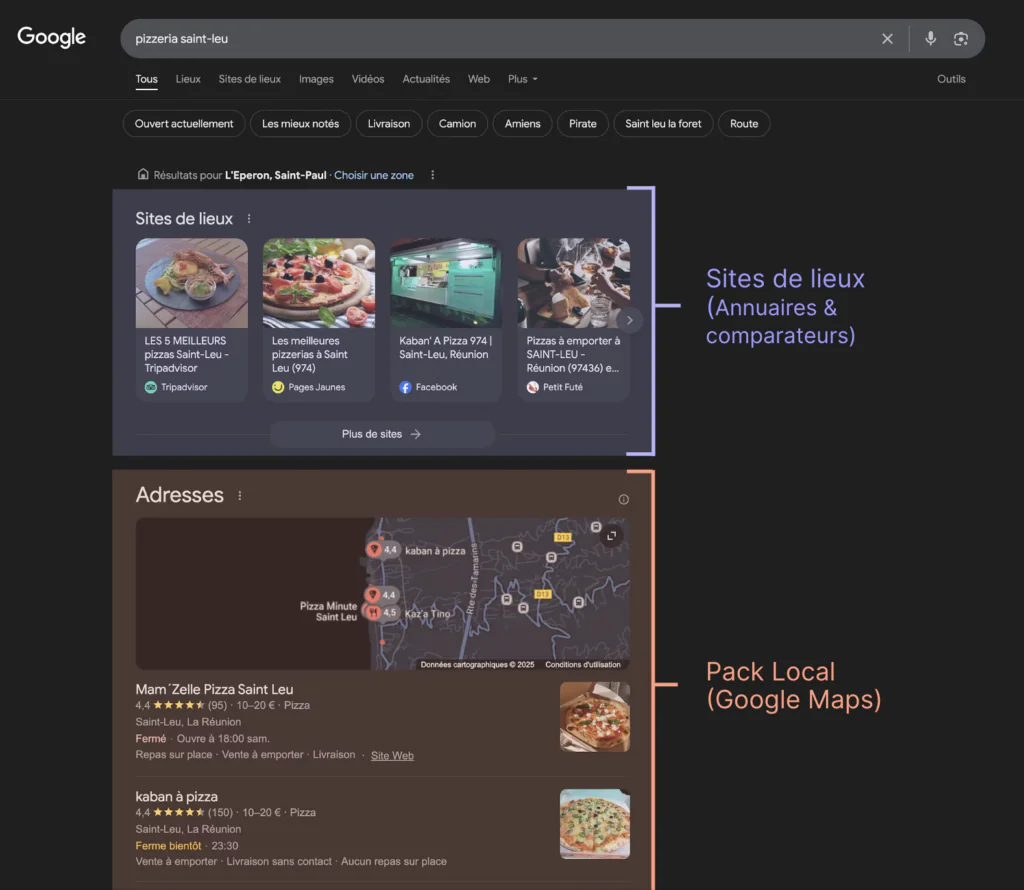Image resolution: width=1024 pixels, height=890 pixels.
Task: Click the Choisir une zone link
Action: (374, 175)
